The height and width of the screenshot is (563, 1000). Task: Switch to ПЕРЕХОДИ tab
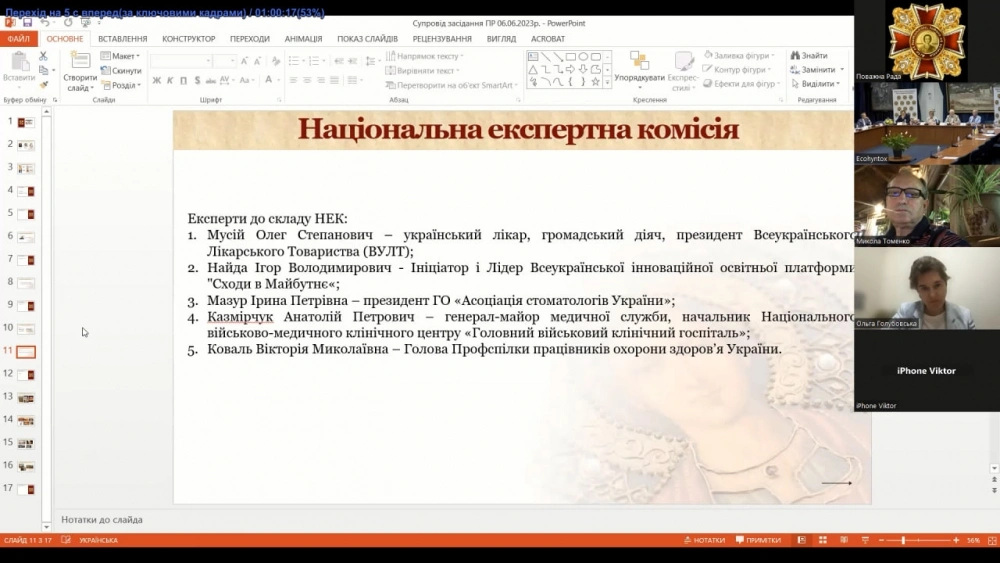pos(249,39)
